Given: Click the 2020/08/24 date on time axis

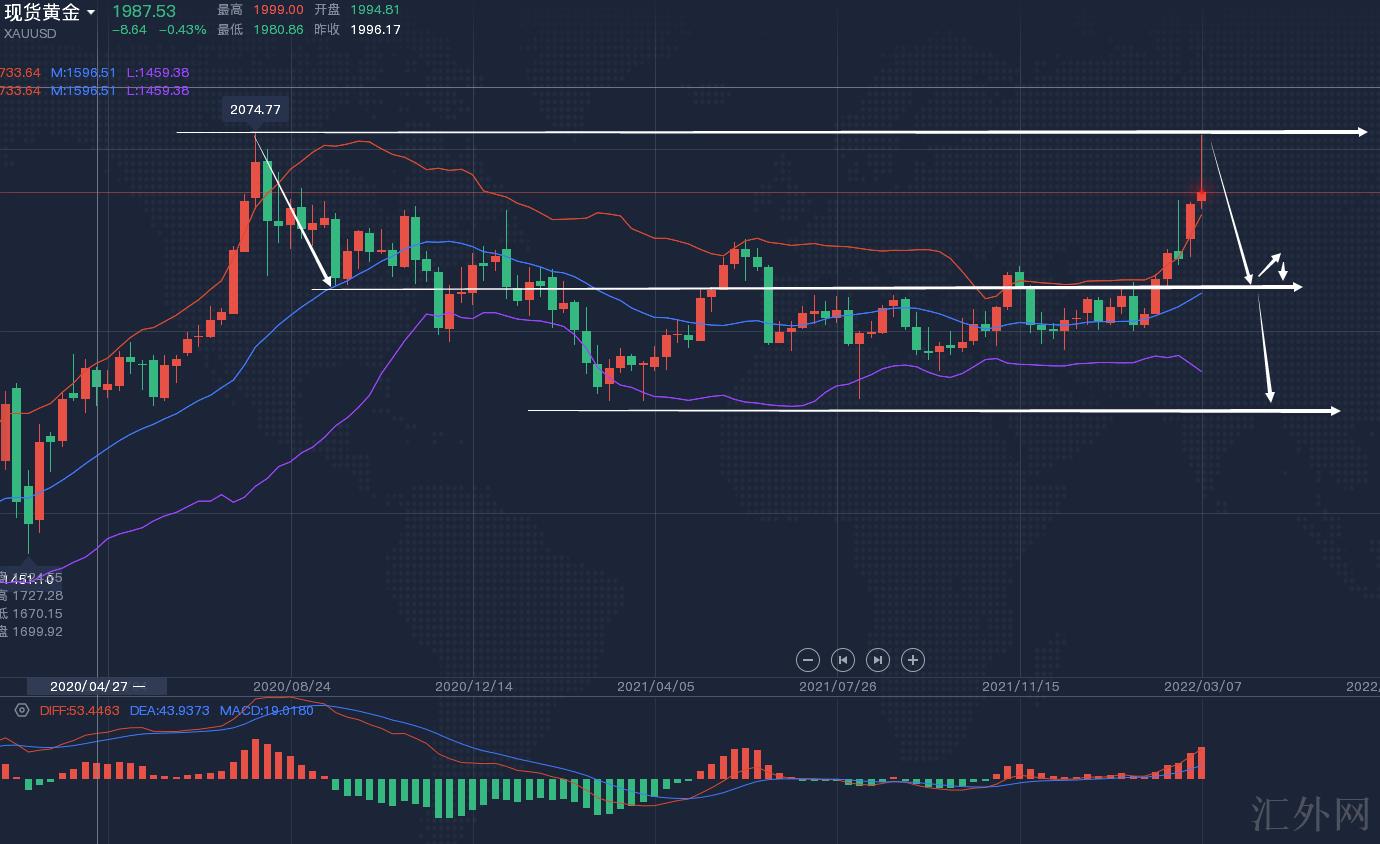Looking at the screenshot, I should point(291,687).
